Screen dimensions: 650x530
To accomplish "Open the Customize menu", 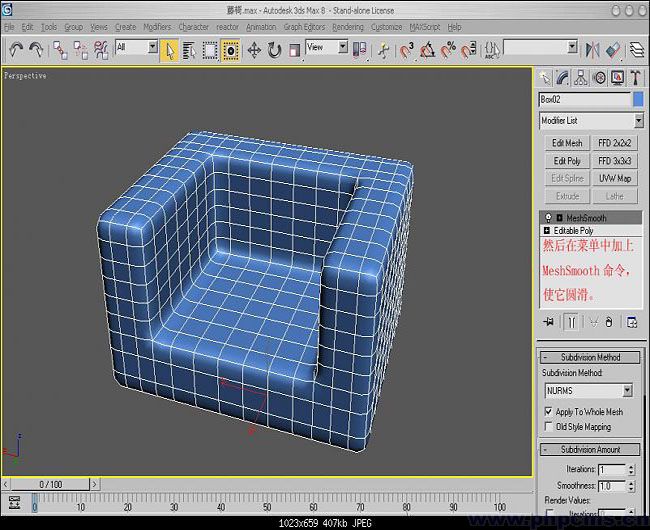I will point(386,27).
